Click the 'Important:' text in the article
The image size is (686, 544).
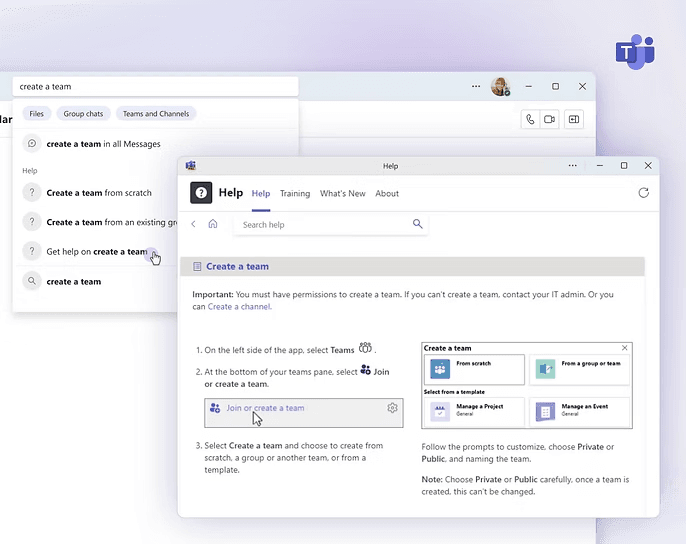[213, 295]
